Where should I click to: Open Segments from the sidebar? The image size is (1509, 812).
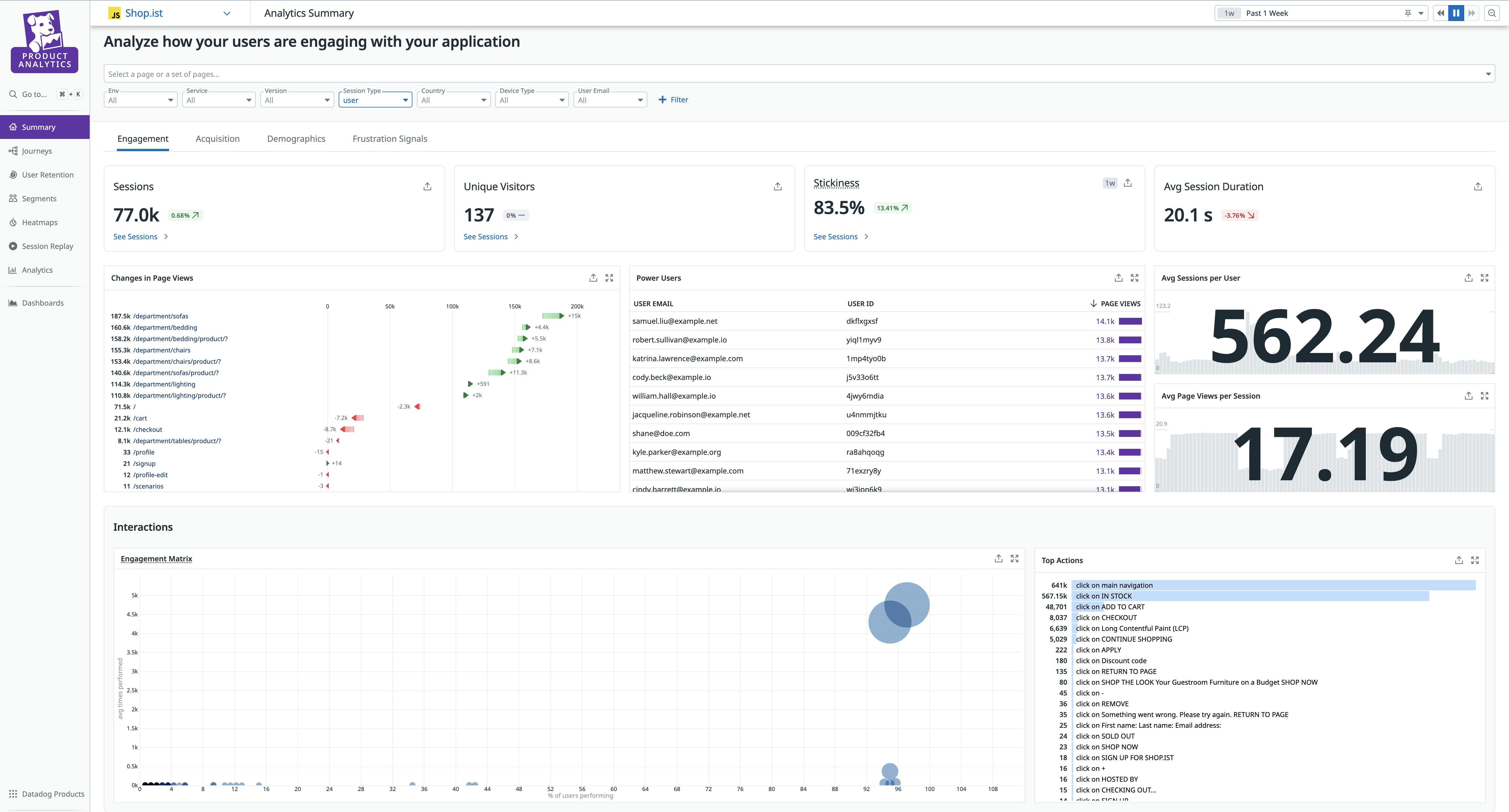(x=39, y=198)
